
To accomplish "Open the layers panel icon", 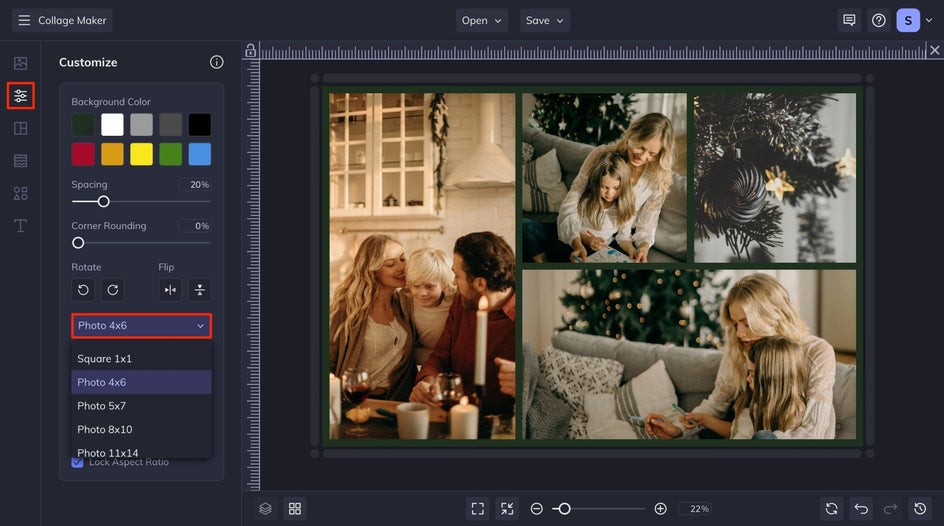I will pos(266,509).
